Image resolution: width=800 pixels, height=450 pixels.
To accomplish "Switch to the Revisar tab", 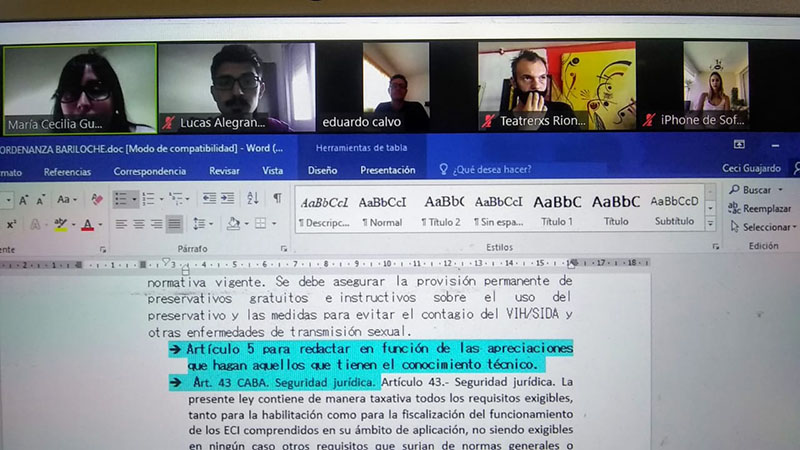I will point(224,171).
